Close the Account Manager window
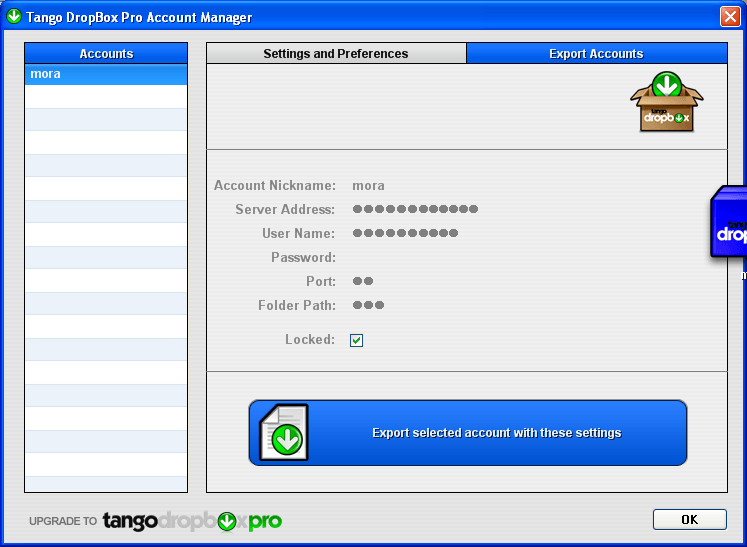747x547 pixels. pos(730,17)
